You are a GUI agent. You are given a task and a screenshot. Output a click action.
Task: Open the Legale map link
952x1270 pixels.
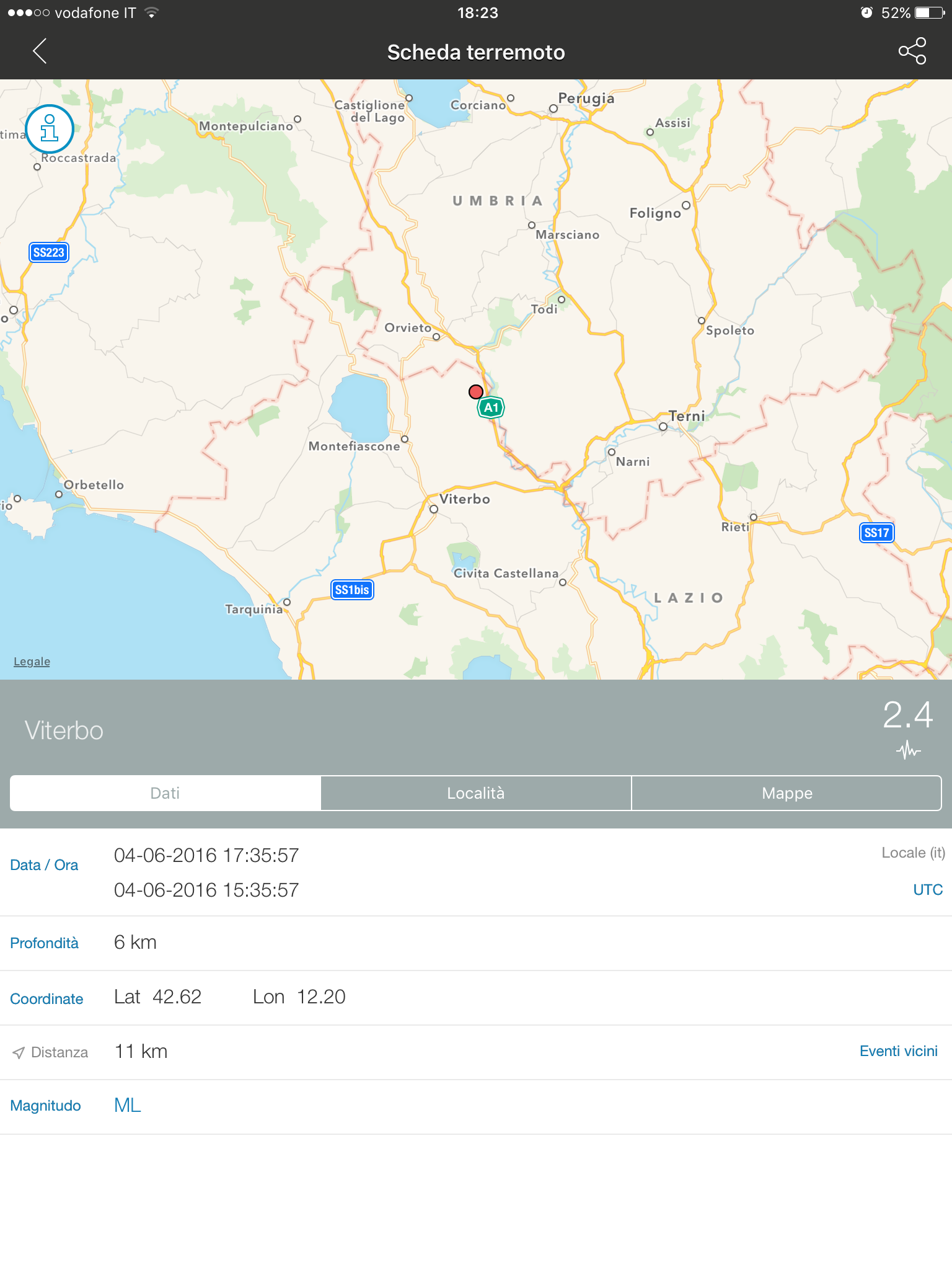(x=32, y=662)
